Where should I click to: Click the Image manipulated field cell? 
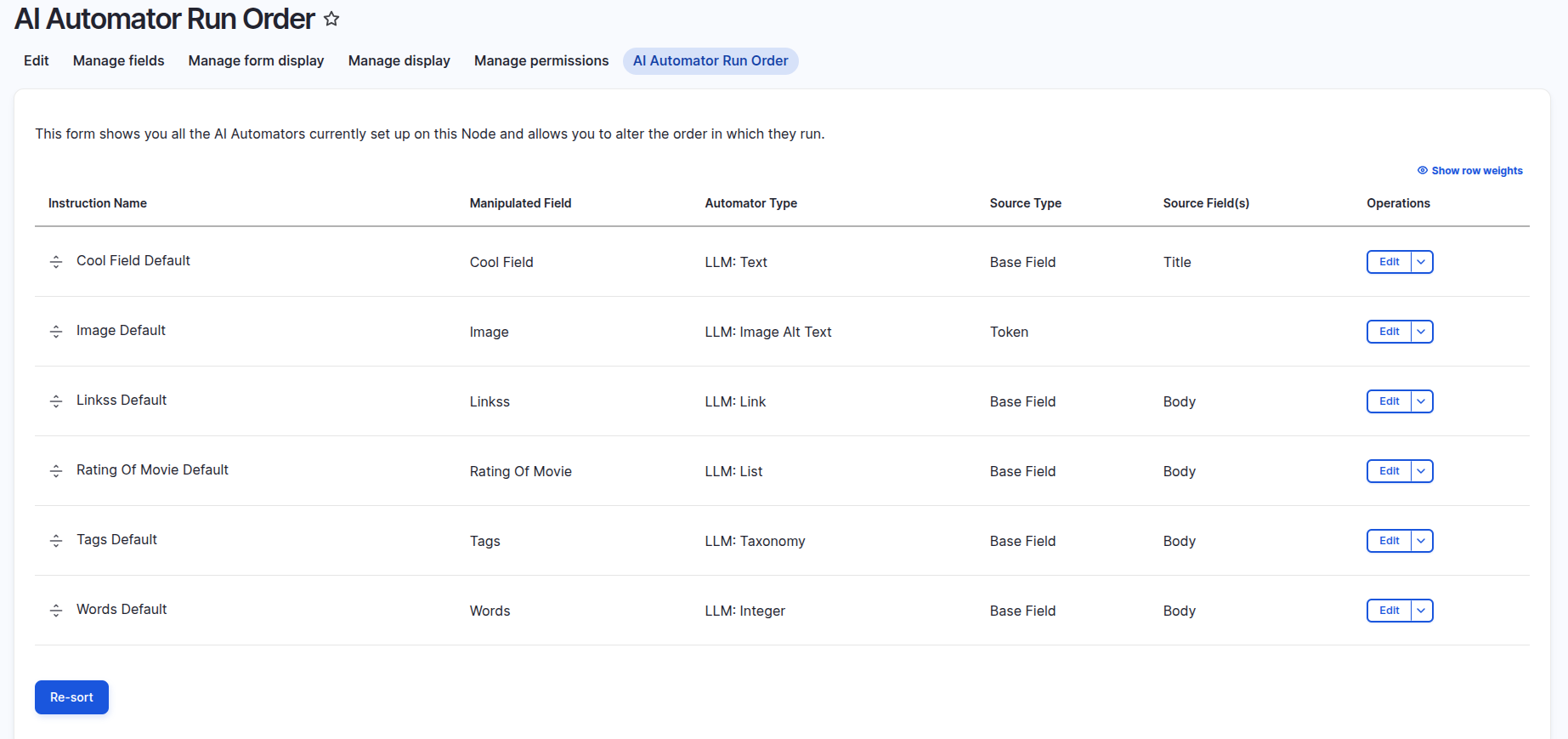point(490,332)
